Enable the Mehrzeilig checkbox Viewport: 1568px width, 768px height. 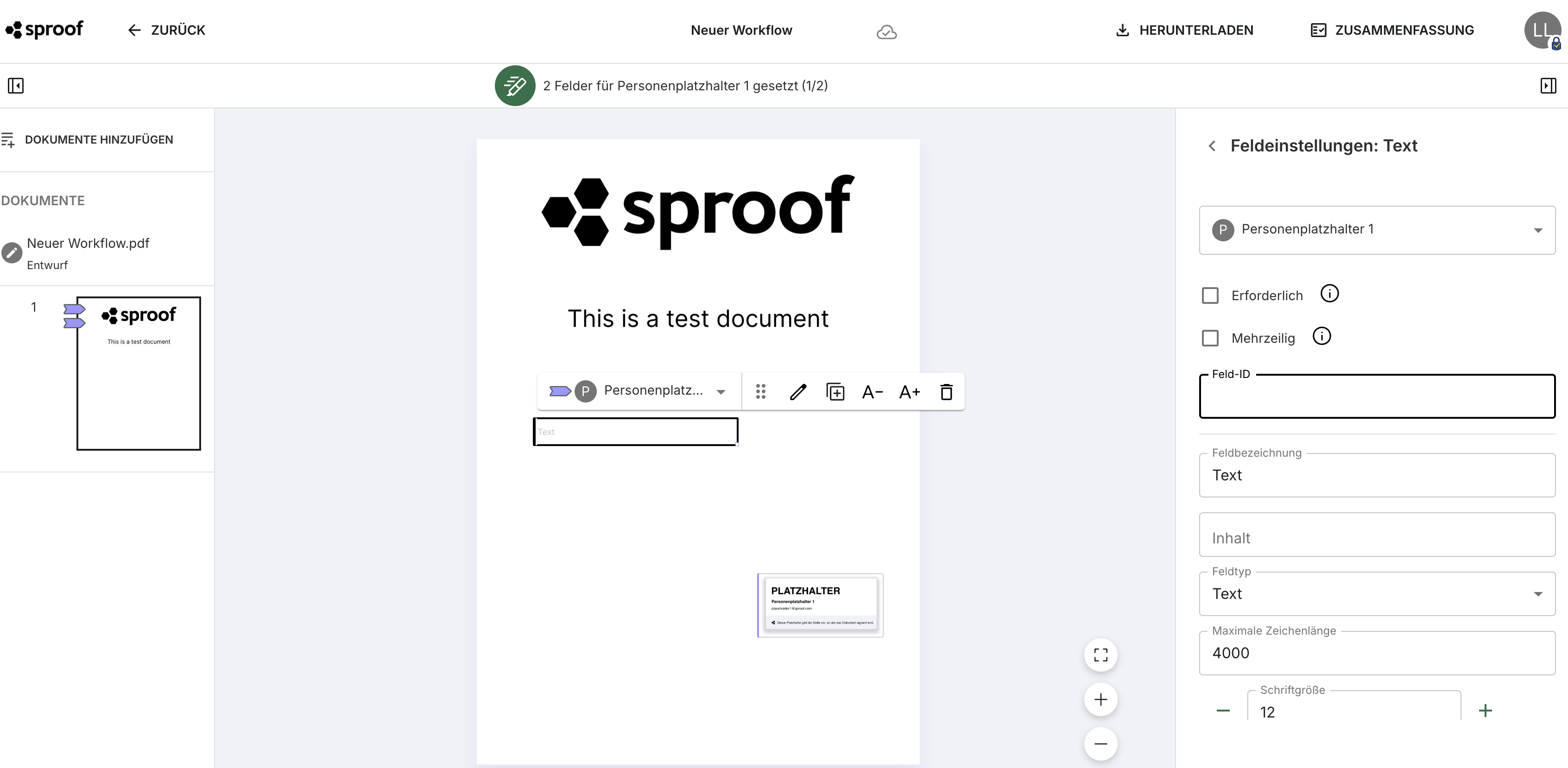pyautogui.click(x=1210, y=338)
